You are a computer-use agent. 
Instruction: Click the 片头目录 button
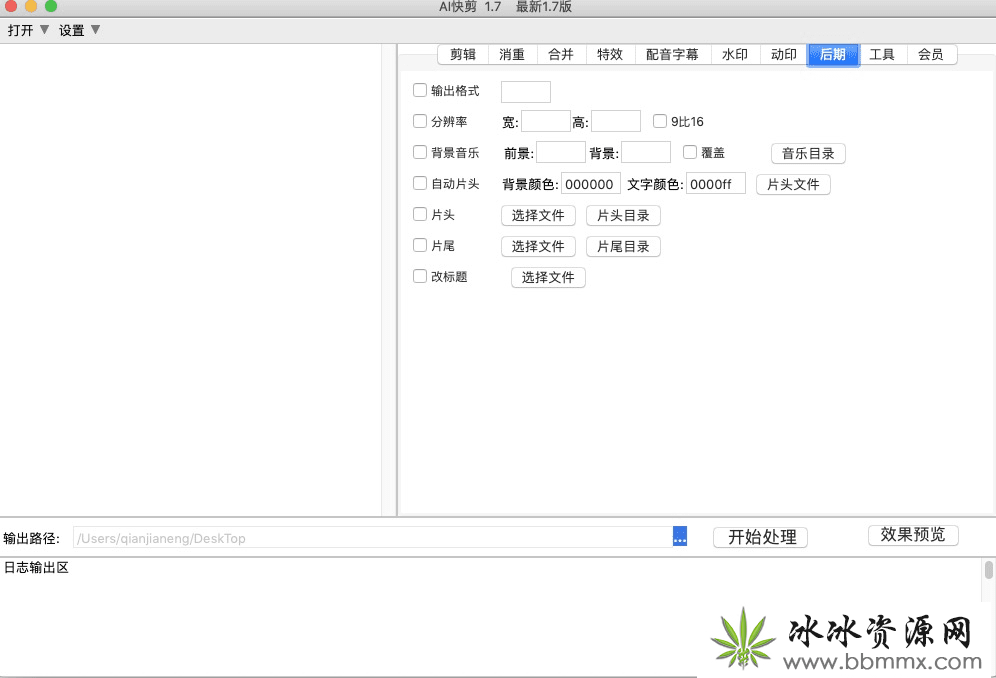pyautogui.click(x=623, y=215)
